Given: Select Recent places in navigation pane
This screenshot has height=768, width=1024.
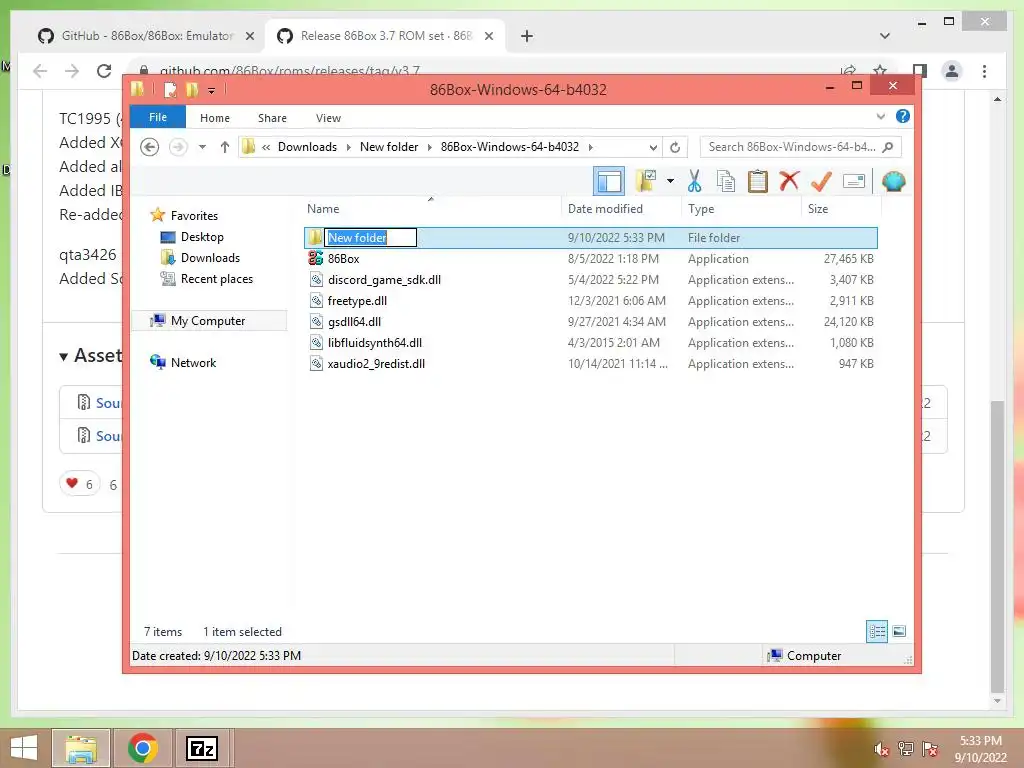Looking at the screenshot, I should pyautogui.click(x=217, y=279).
